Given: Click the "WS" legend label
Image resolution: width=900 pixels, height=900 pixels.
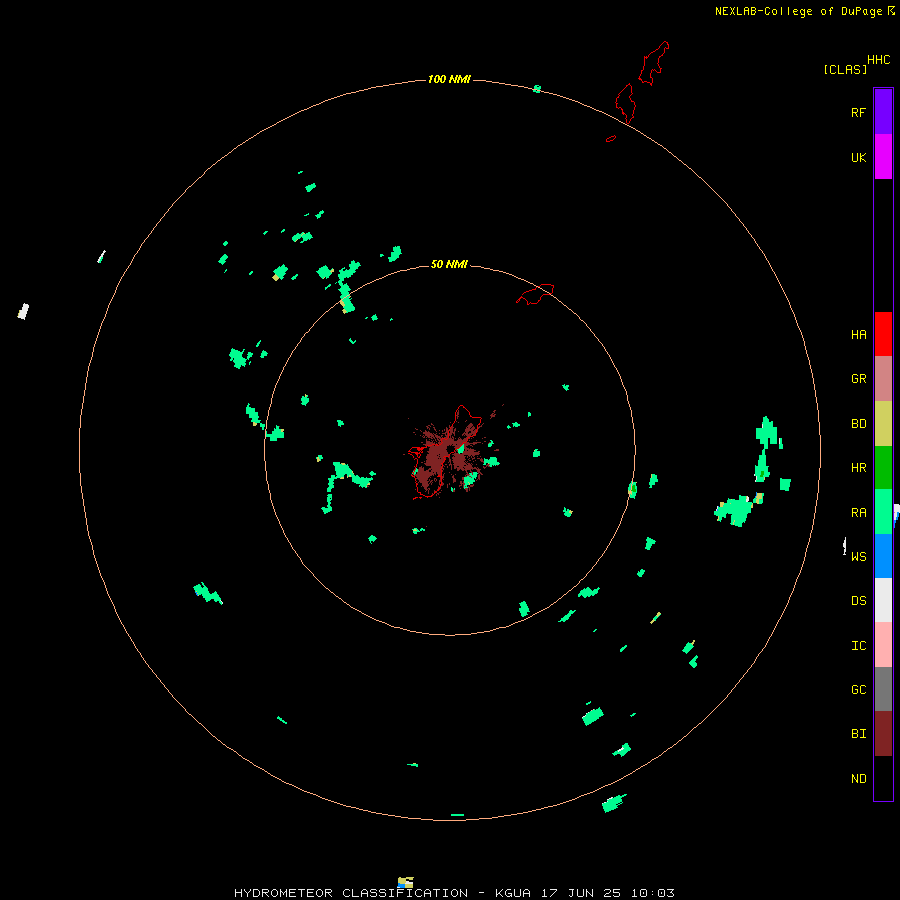Looking at the screenshot, I should pyautogui.click(x=858, y=556).
